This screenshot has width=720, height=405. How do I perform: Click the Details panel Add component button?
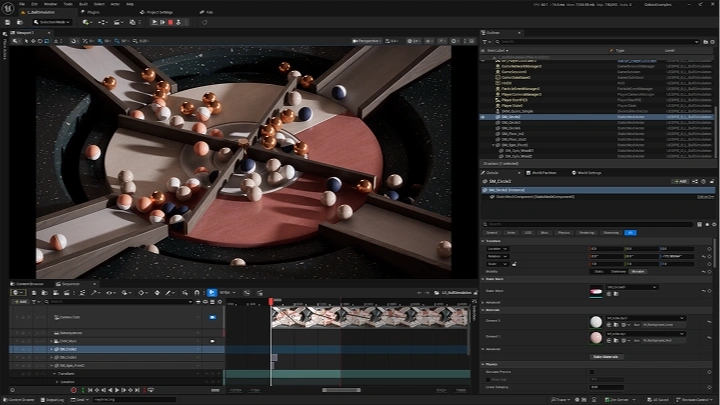click(x=680, y=181)
